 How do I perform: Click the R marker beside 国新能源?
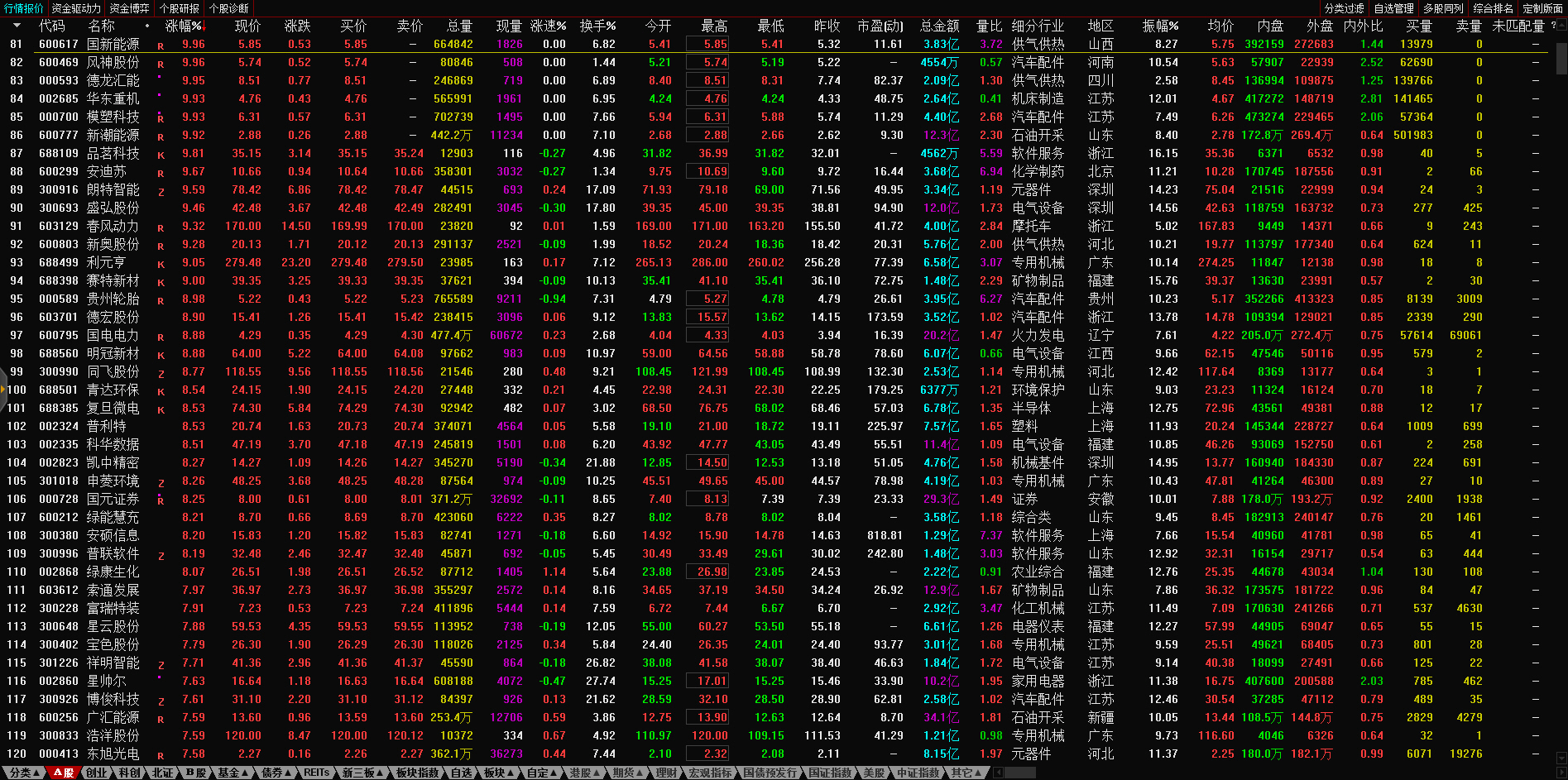coord(161,45)
